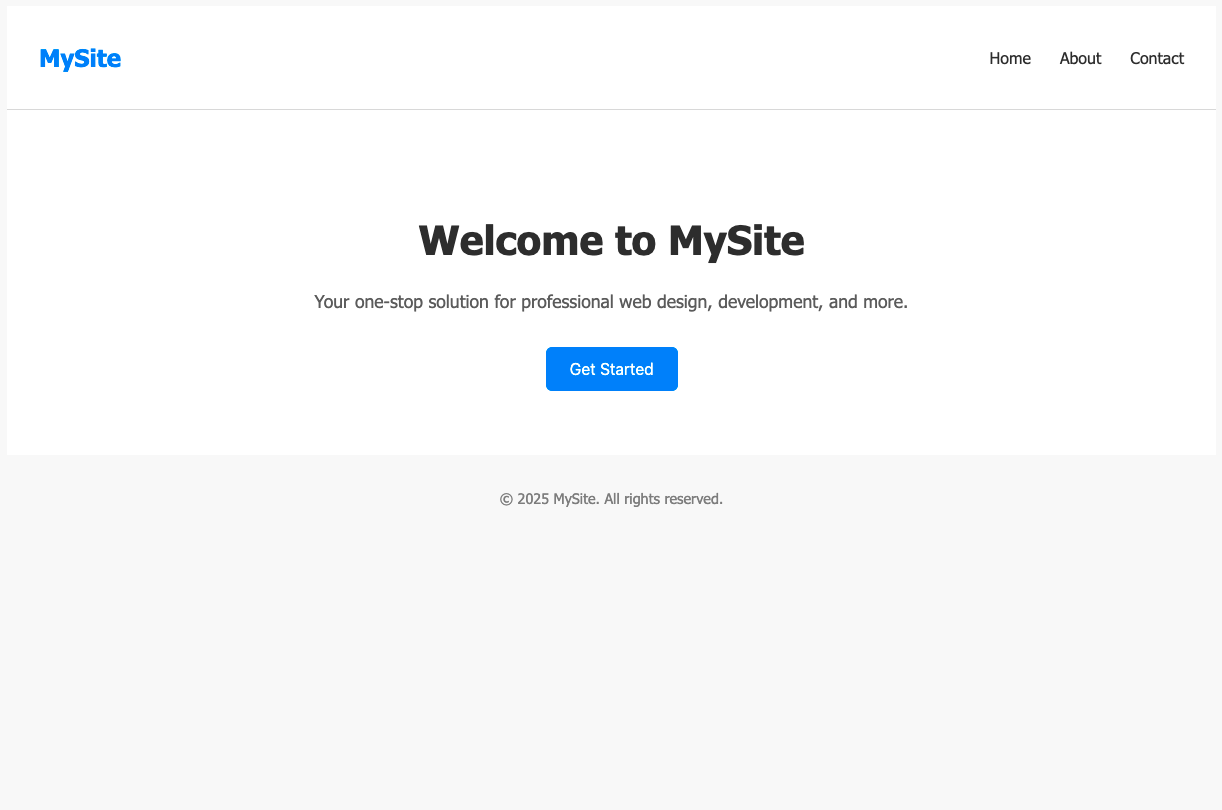Click the phrase 'web design' in the tagline

click(665, 302)
